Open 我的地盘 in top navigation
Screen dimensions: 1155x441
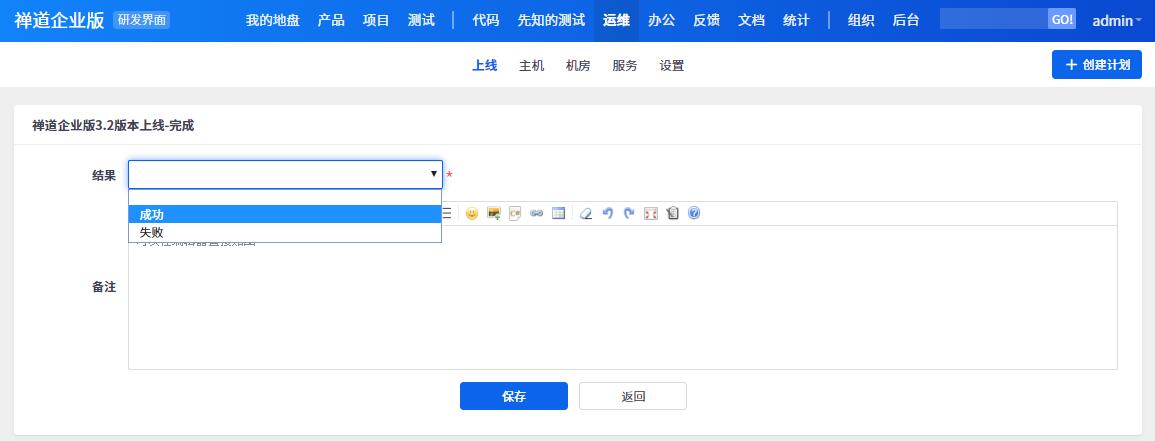click(x=273, y=21)
